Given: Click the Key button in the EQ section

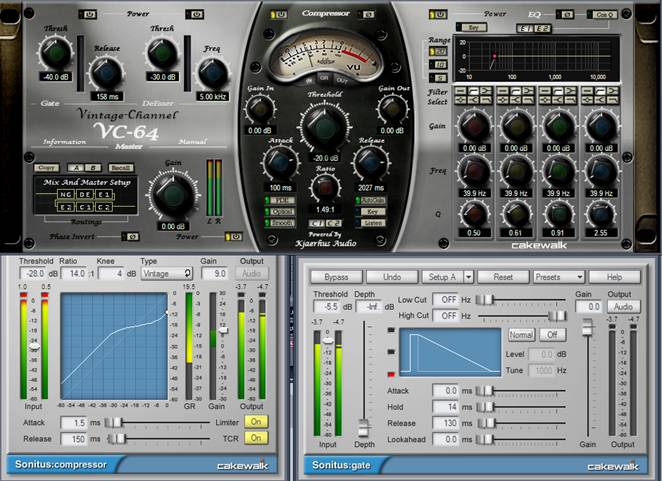Looking at the screenshot, I should coord(472,27).
